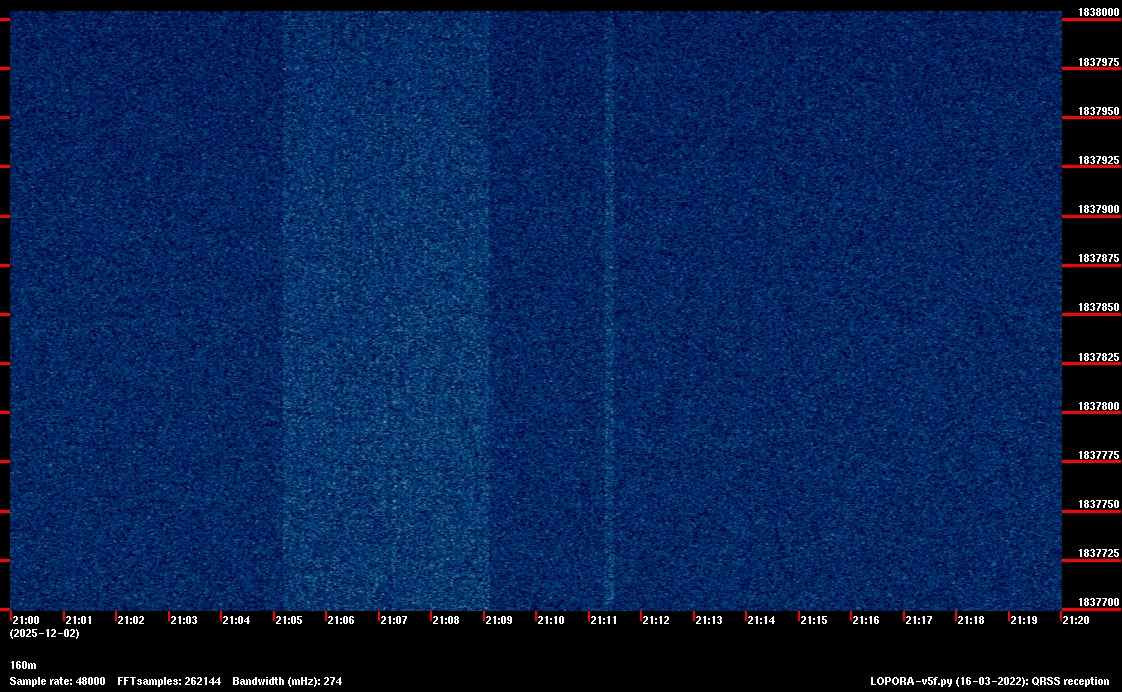Image resolution: width=1122 pixels, height=692 pixels.
Task: Click the 21:15 time label
Action: (x=814, y=620)
